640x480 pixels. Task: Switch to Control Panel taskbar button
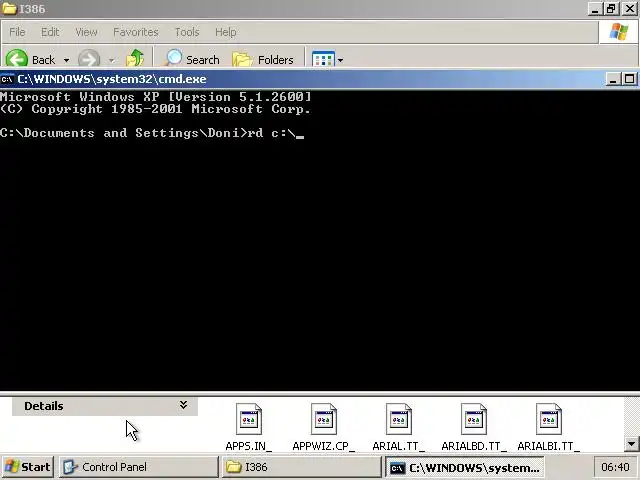point(139,467)
